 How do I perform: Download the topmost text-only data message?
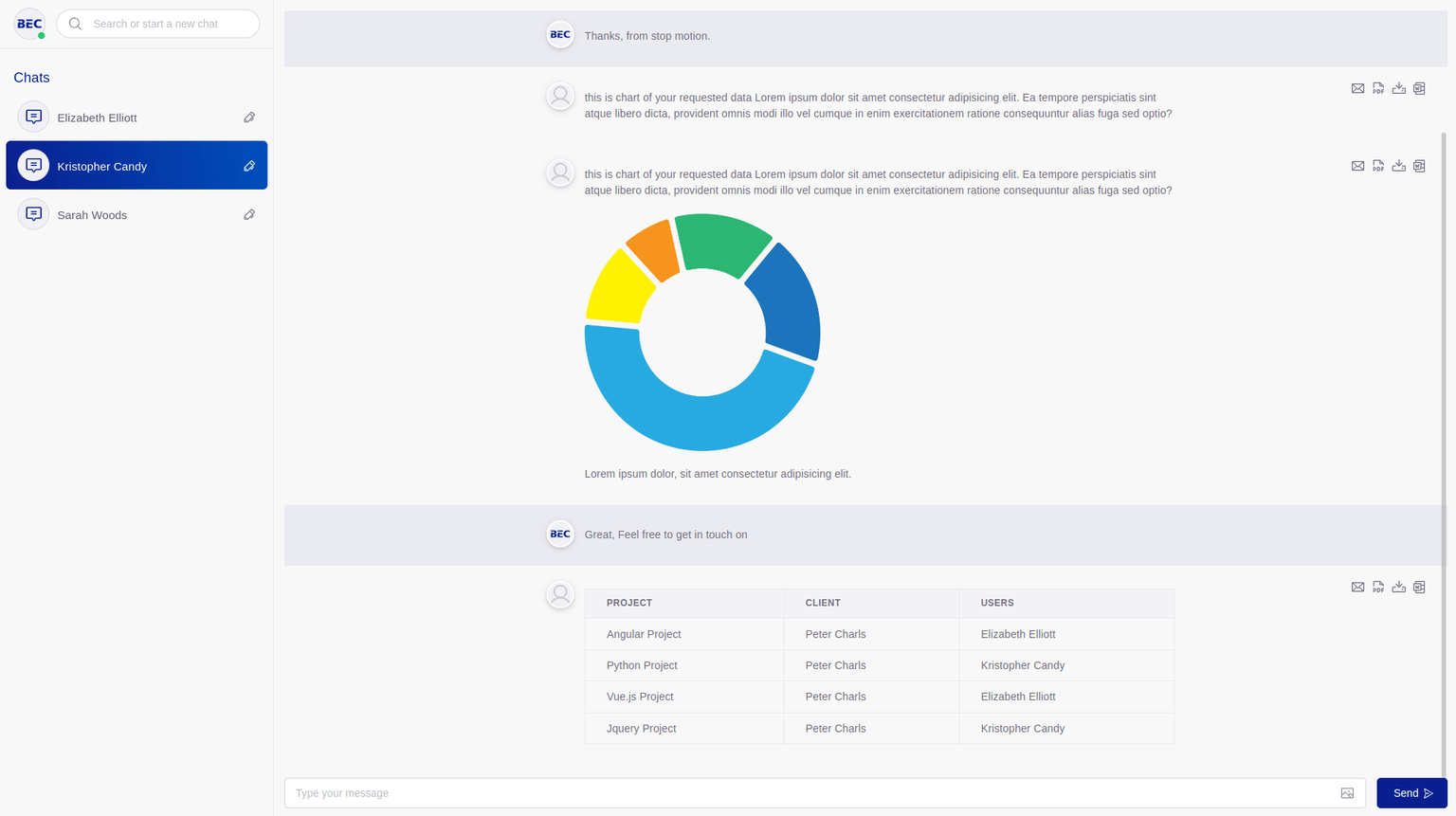[1398, 88]
